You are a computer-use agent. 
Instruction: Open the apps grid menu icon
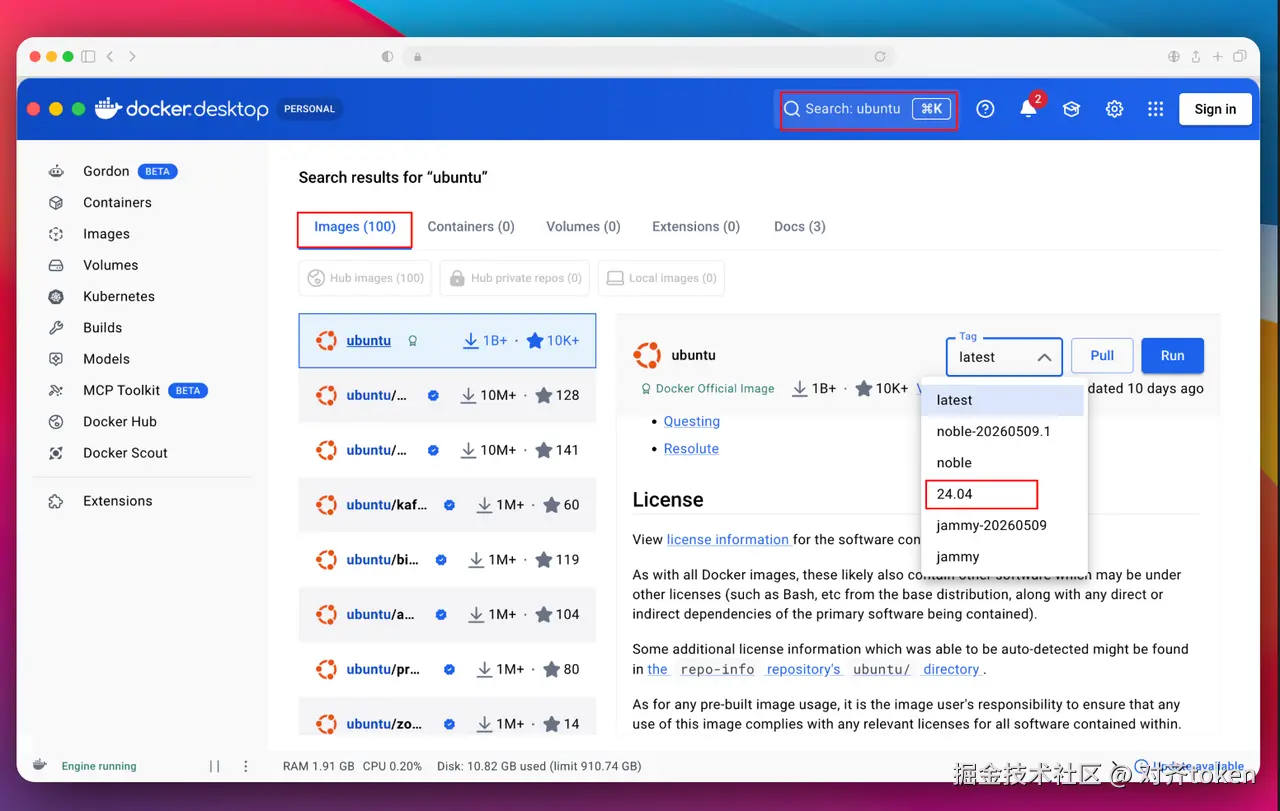(1155, 109)
